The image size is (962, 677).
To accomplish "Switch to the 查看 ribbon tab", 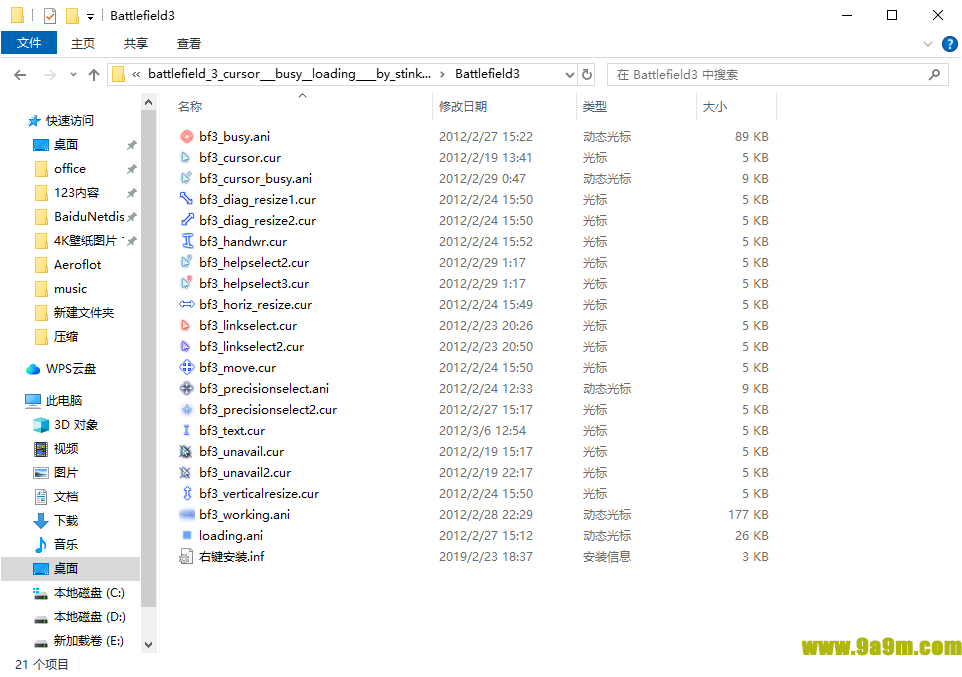I will tap(188, 44).
